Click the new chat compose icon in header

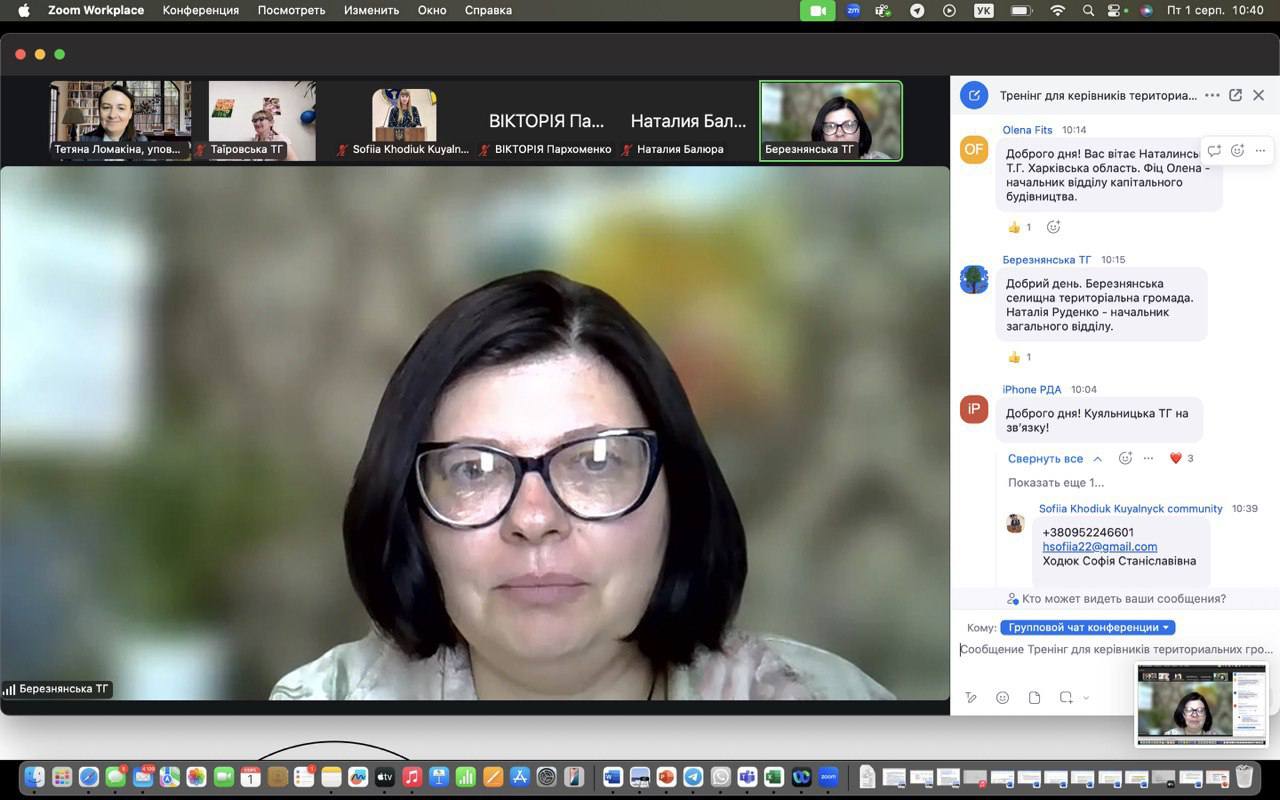[x=973, y=95]
